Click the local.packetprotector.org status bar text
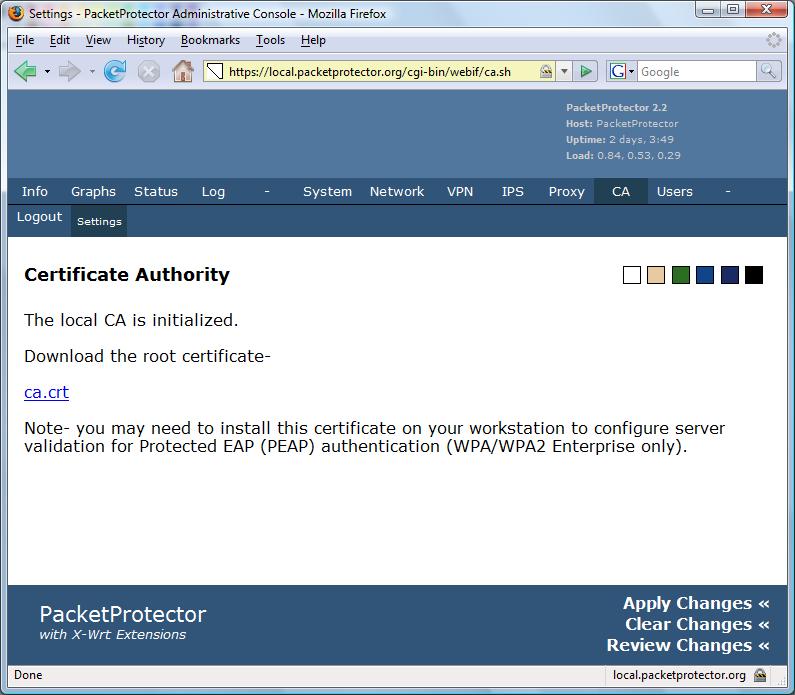Viewport: 795px width, 695px height. coord(679,675)
